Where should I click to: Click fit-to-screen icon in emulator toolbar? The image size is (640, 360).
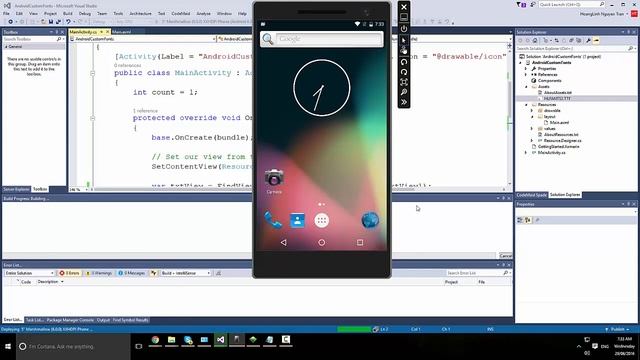(x=404, y=82)
